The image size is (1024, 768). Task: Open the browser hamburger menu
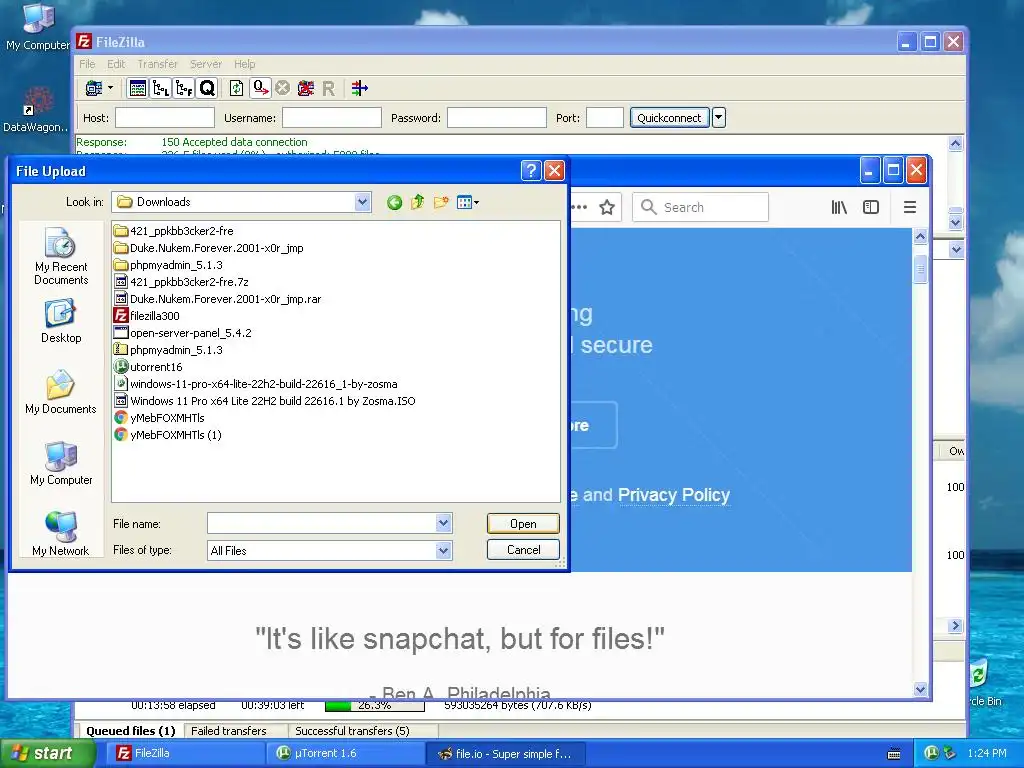point(910,208)
